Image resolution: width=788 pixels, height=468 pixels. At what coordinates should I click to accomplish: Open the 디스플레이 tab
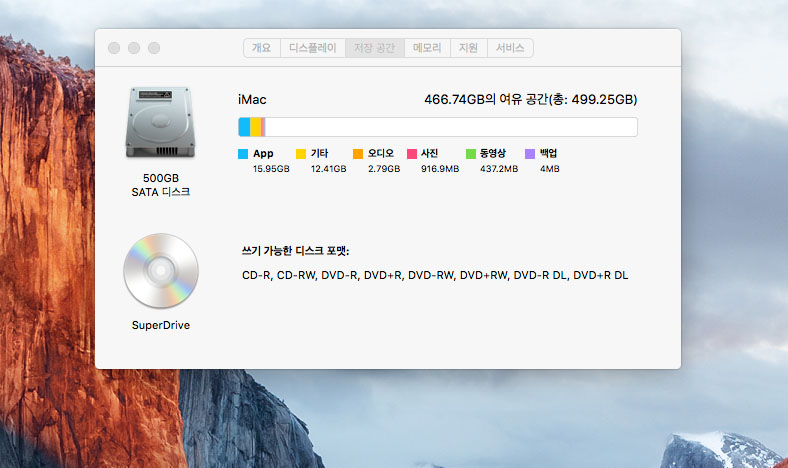click(313, 48)
